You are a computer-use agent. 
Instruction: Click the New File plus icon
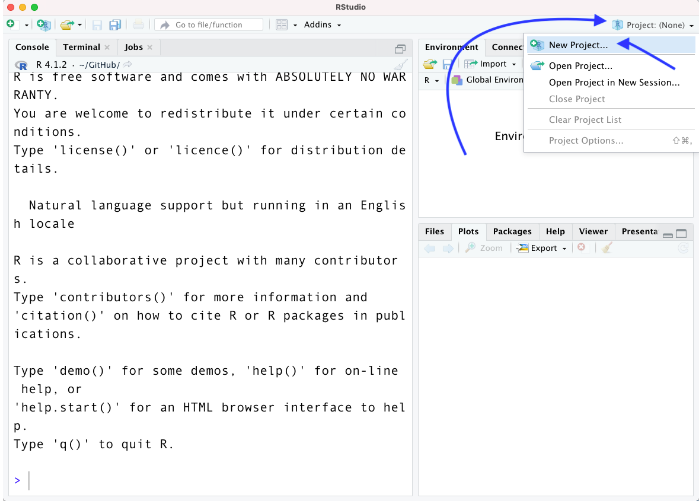(x=11, y=24)
